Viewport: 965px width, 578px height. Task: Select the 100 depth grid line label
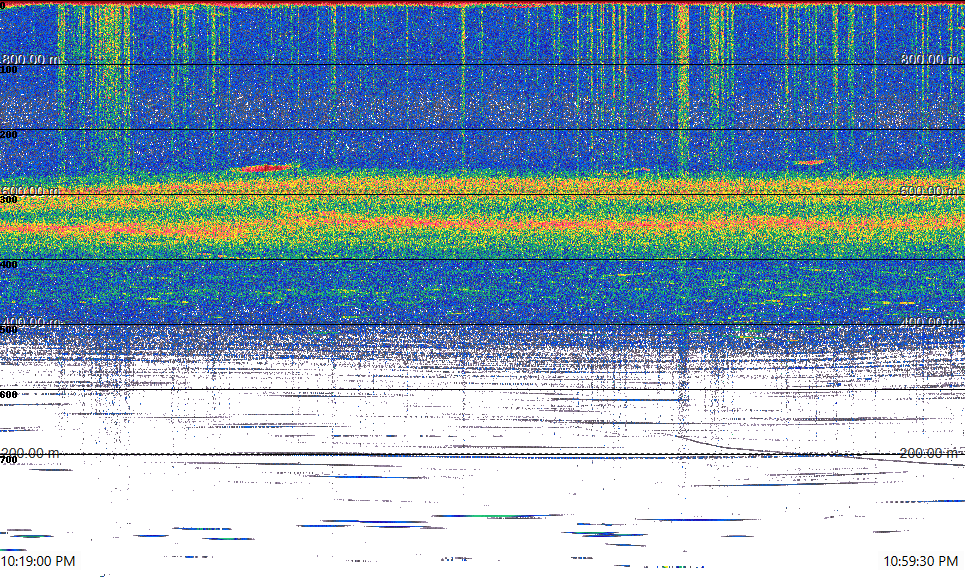click(9, 70)
